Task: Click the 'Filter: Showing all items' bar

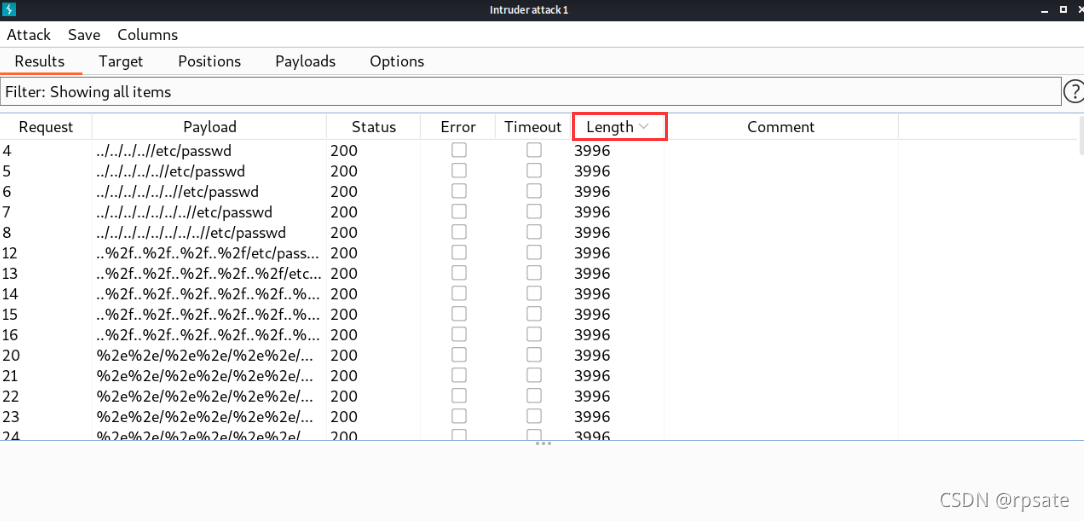Action: coord(531,91)
